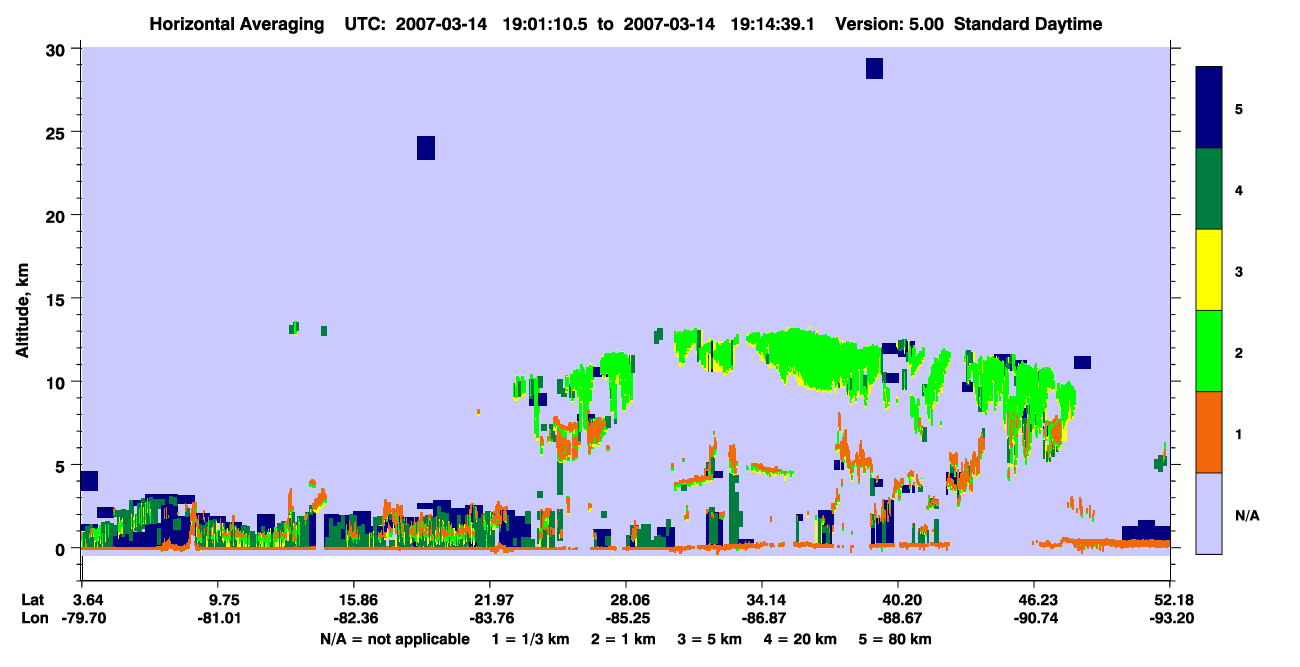
Task: Click longitude value -81.01
Action: [220, 619]
